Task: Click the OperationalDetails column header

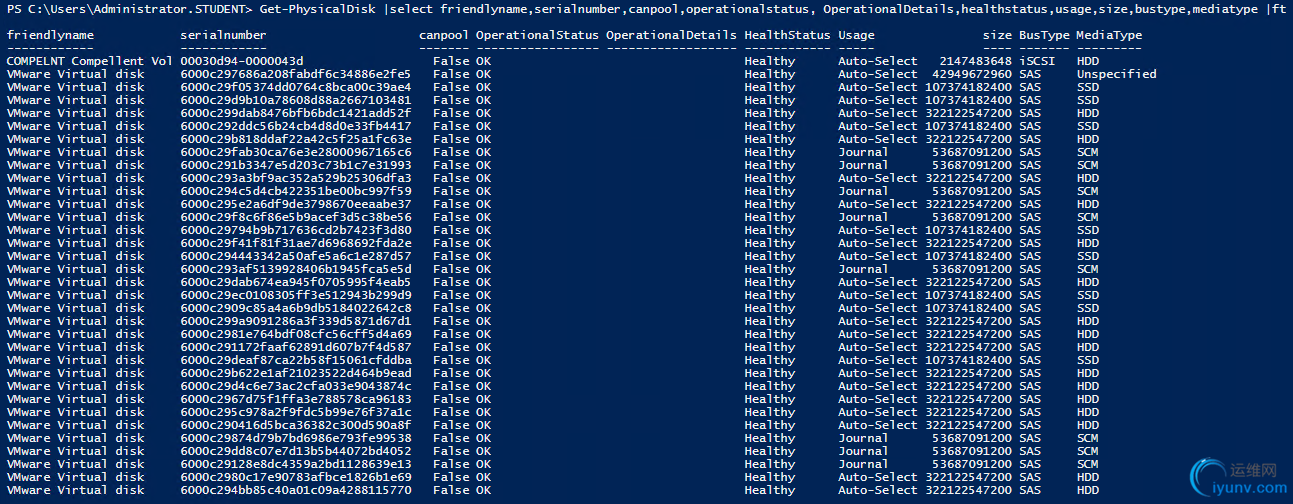Action: click(671, 35)
